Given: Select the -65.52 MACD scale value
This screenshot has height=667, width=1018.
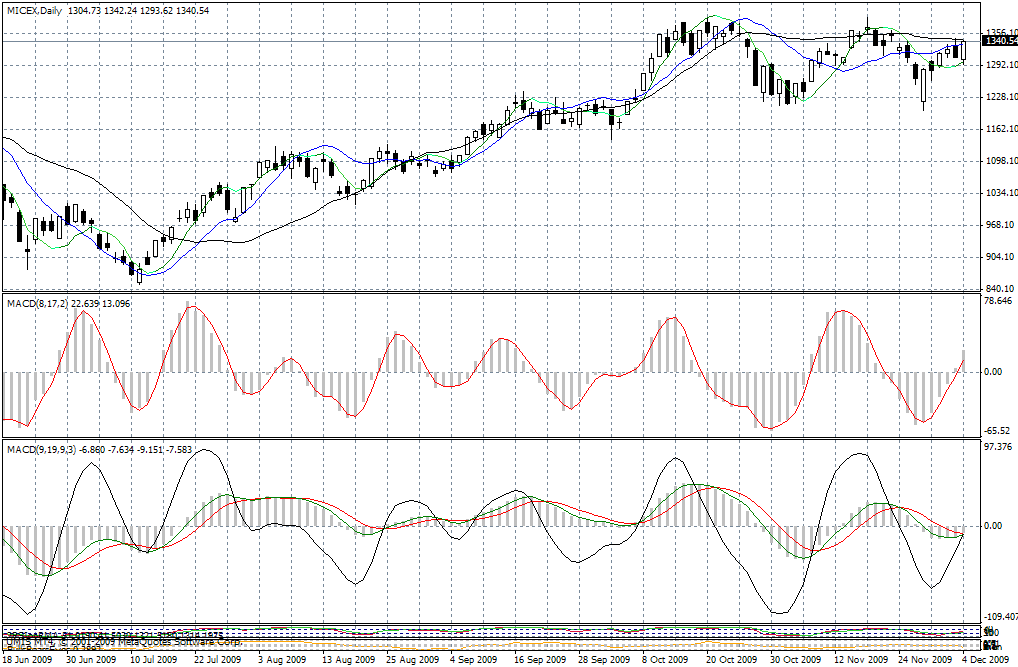Looking at the screenshot, I should pos(998,430).
